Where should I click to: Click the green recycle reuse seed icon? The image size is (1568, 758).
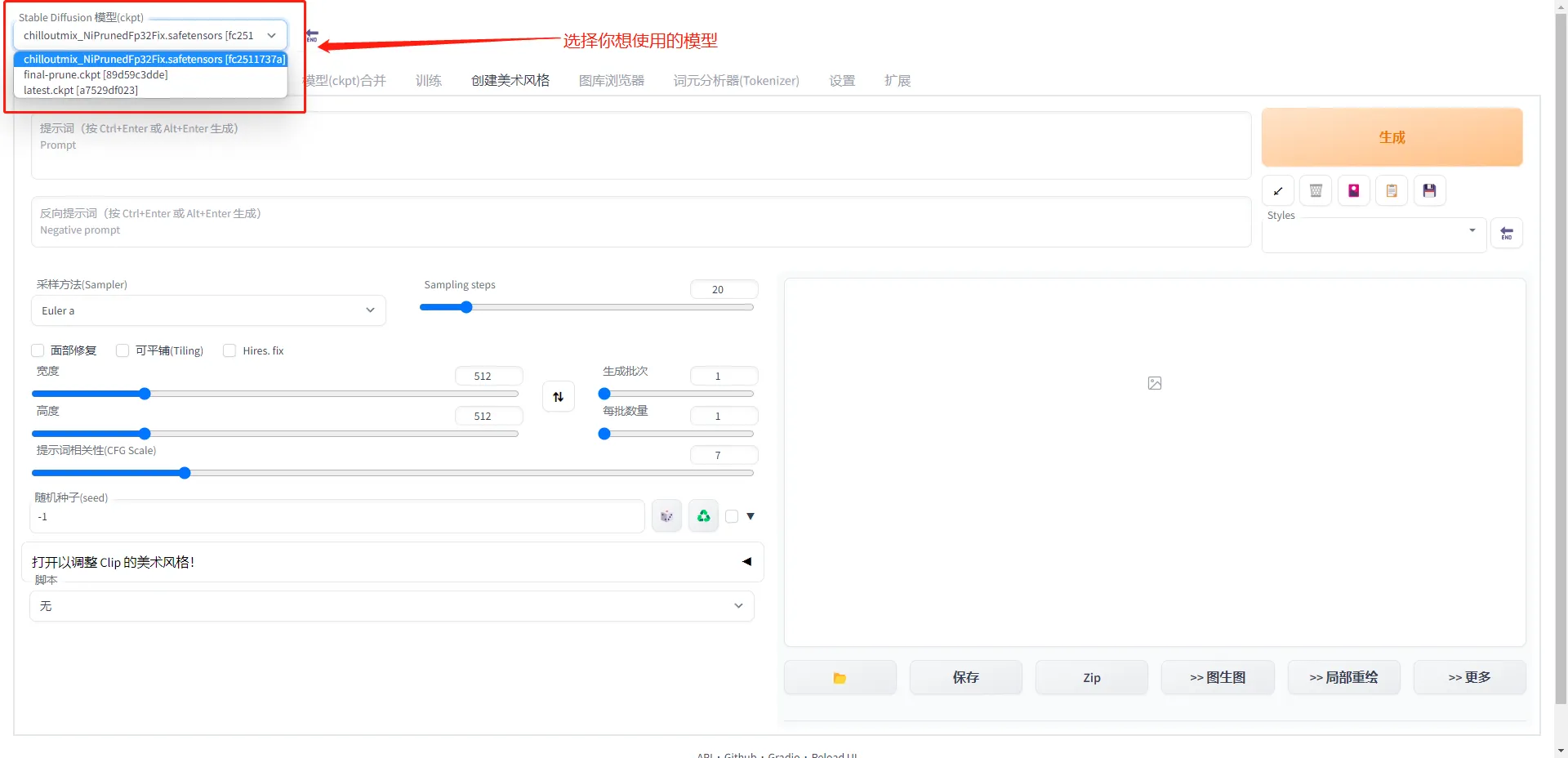(703, 516)
